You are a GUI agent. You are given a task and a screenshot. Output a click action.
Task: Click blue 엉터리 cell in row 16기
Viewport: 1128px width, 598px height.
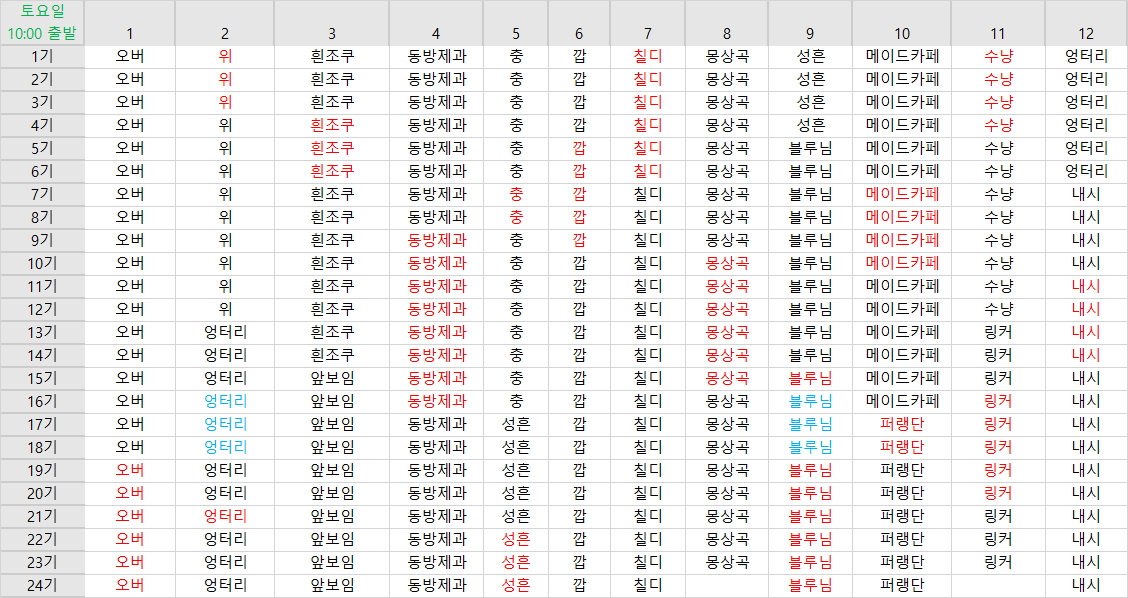pyautogui.click(x=225, y=401)
